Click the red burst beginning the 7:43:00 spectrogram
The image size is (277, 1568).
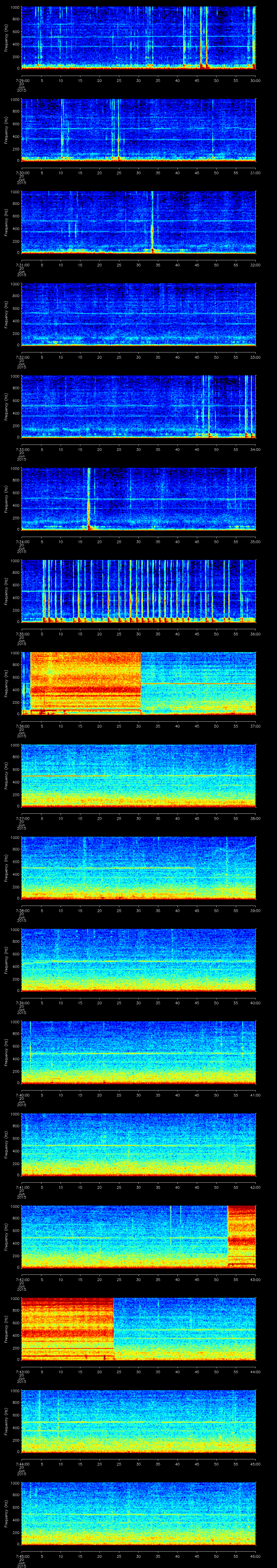68,1328
